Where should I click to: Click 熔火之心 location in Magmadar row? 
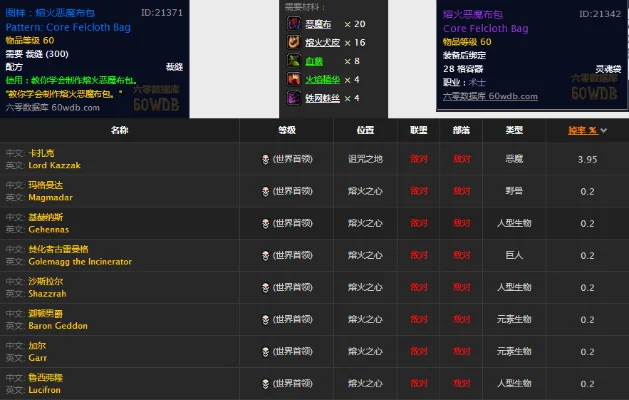(365, 191)
